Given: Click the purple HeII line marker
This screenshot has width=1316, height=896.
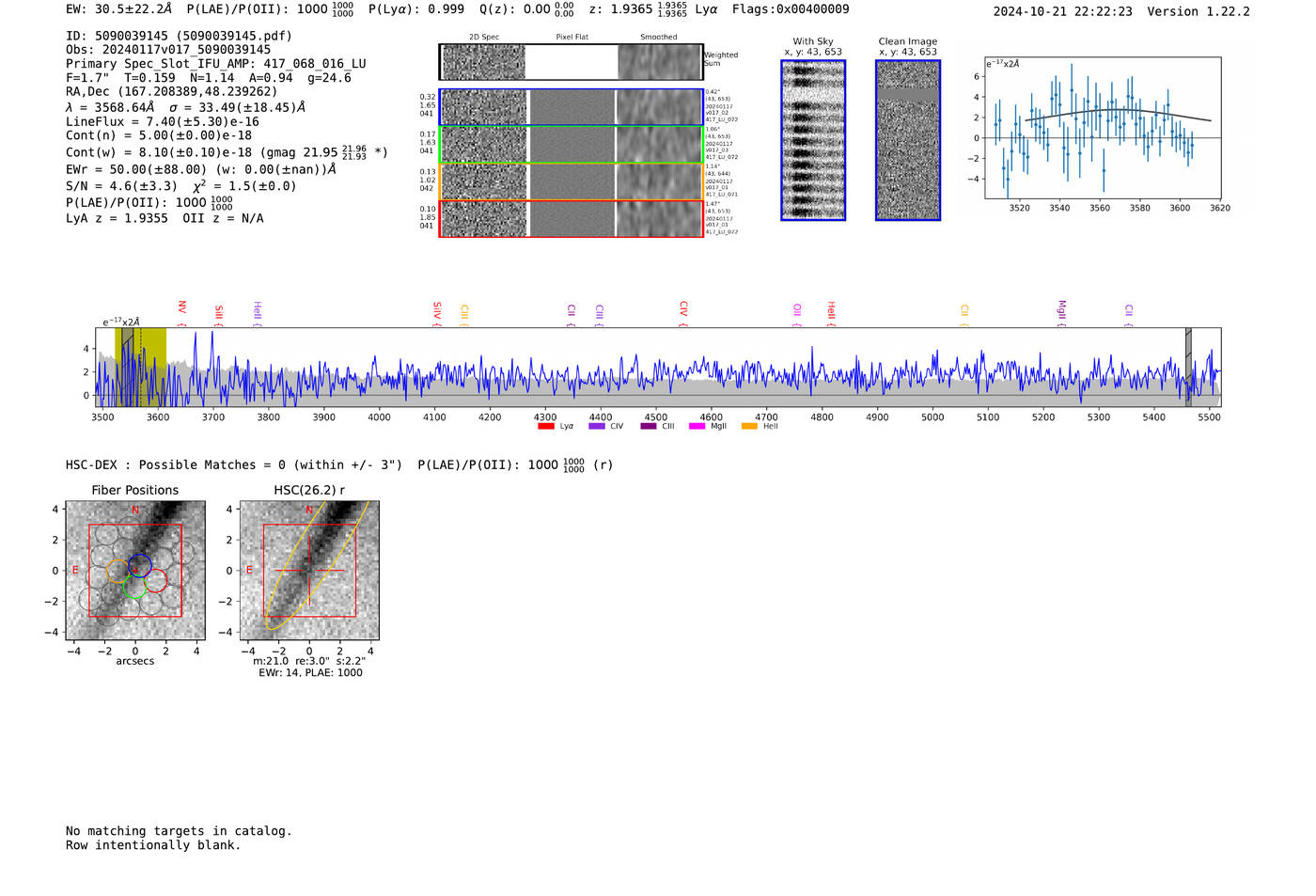Looking at the screenshot, I should coord(257,311).
